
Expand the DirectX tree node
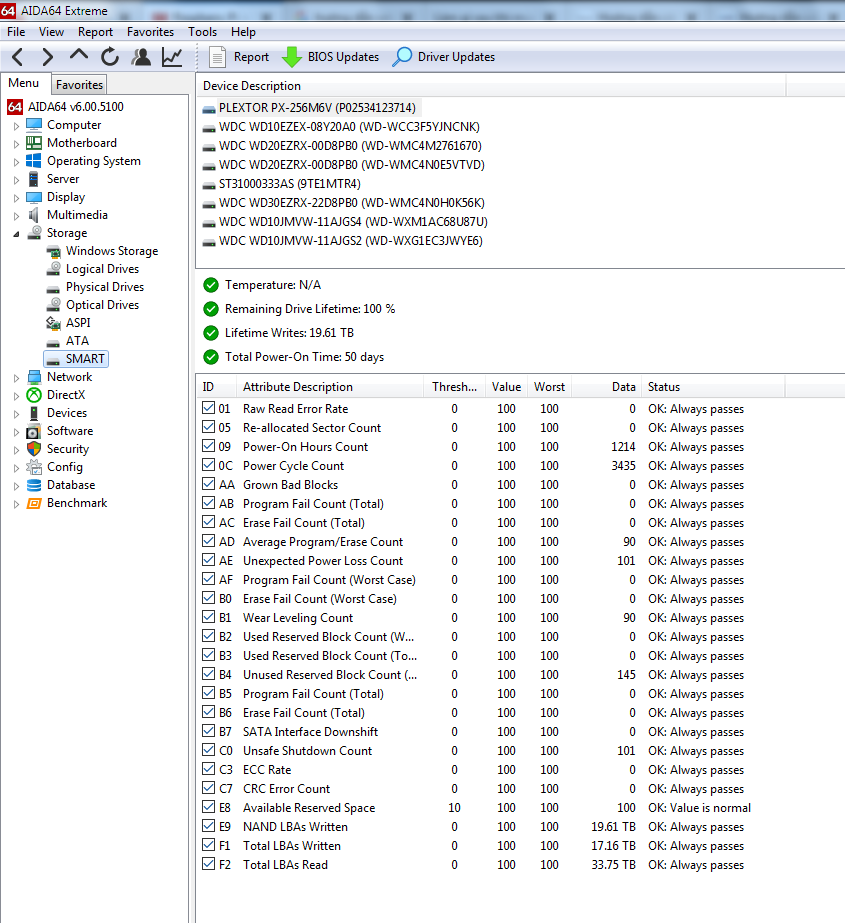[x=16, y=396]
